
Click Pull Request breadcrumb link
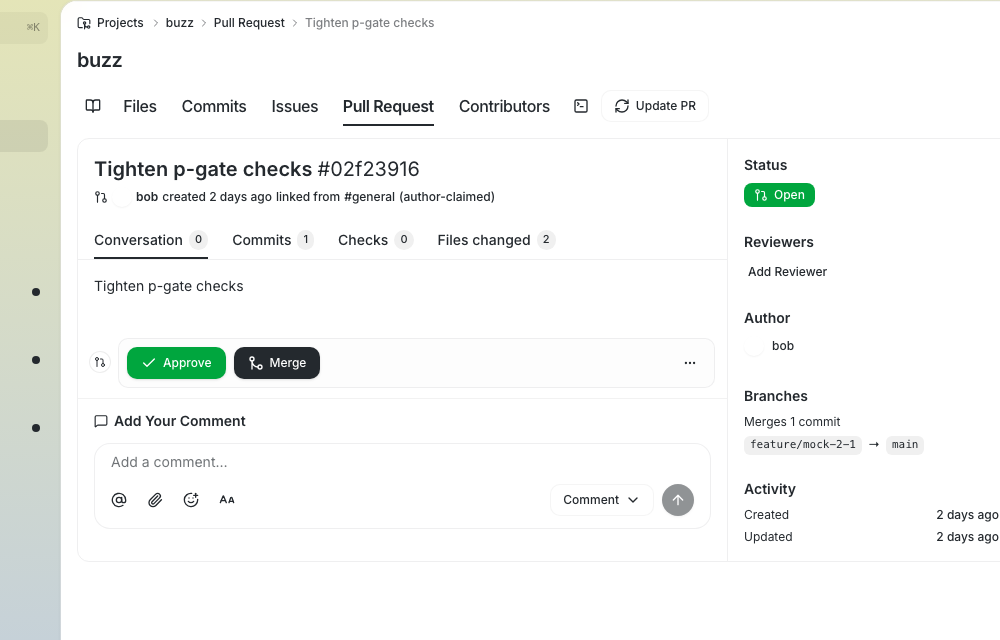[249, 23]
